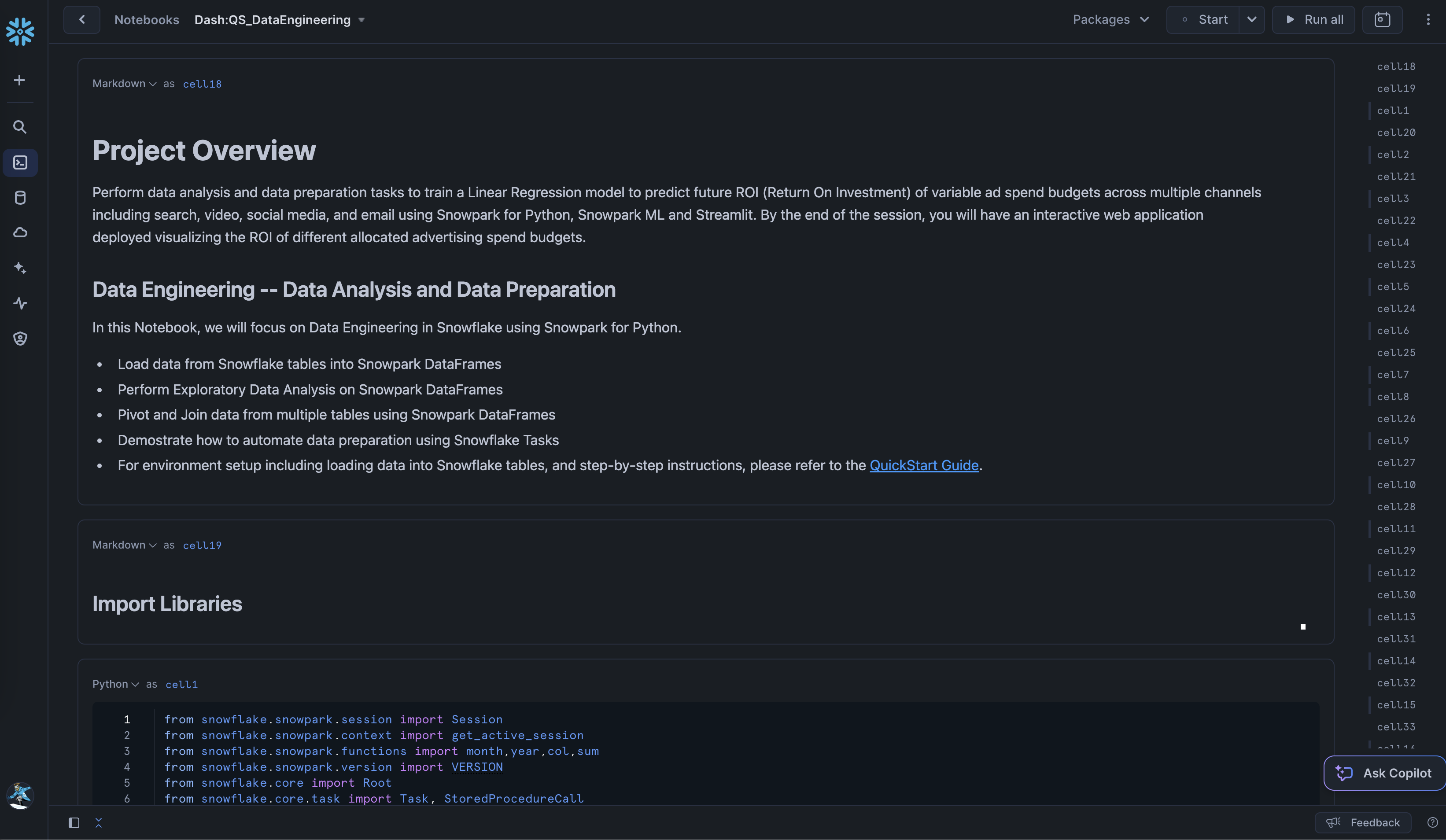Viewport: 1446px width, 840px height.
Task: Click code line "from snowflake.core import Root"
Action: coord(278,783)
